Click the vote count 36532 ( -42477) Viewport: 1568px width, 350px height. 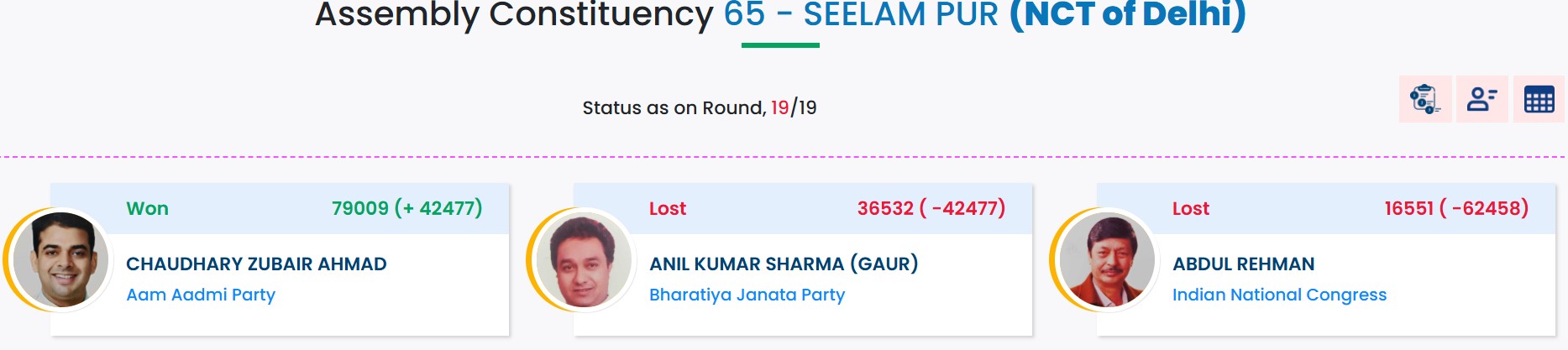[931, 208]
